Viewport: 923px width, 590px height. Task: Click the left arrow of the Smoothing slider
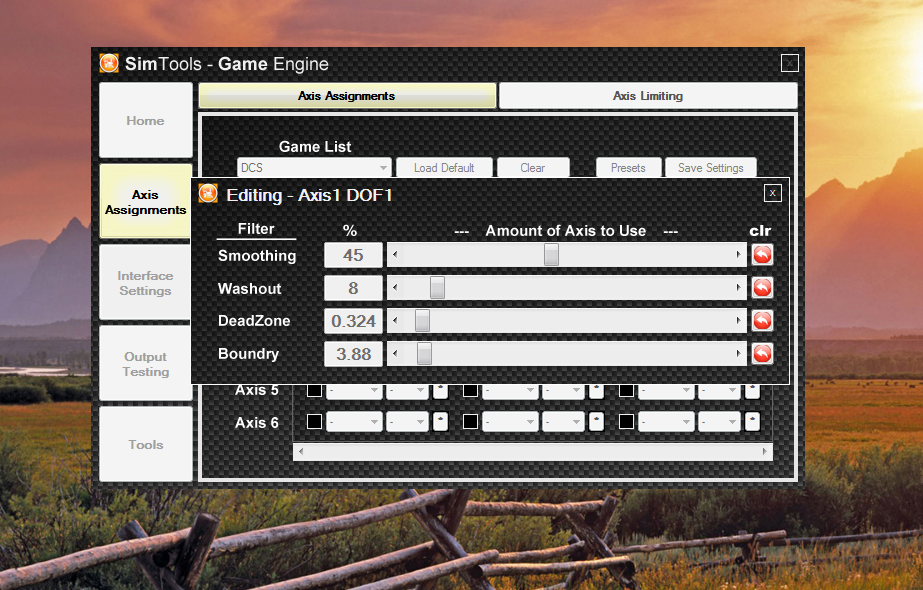click(395, 255)
